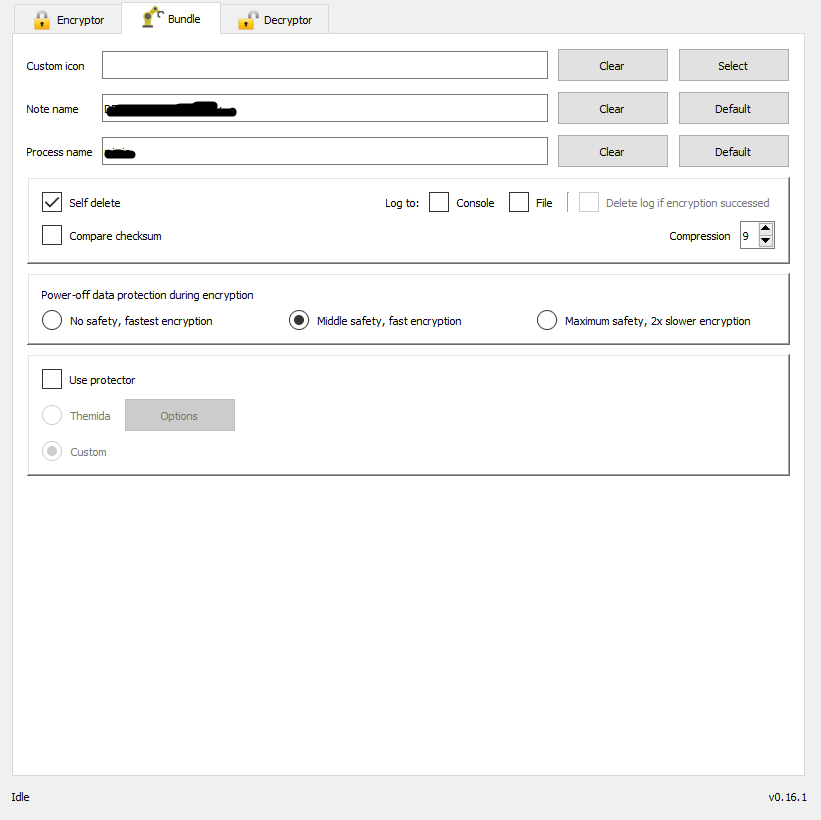821x820 pixels.
Task: Select the Middle safety, fast encryption option
Action: click(x=299, y=321)
